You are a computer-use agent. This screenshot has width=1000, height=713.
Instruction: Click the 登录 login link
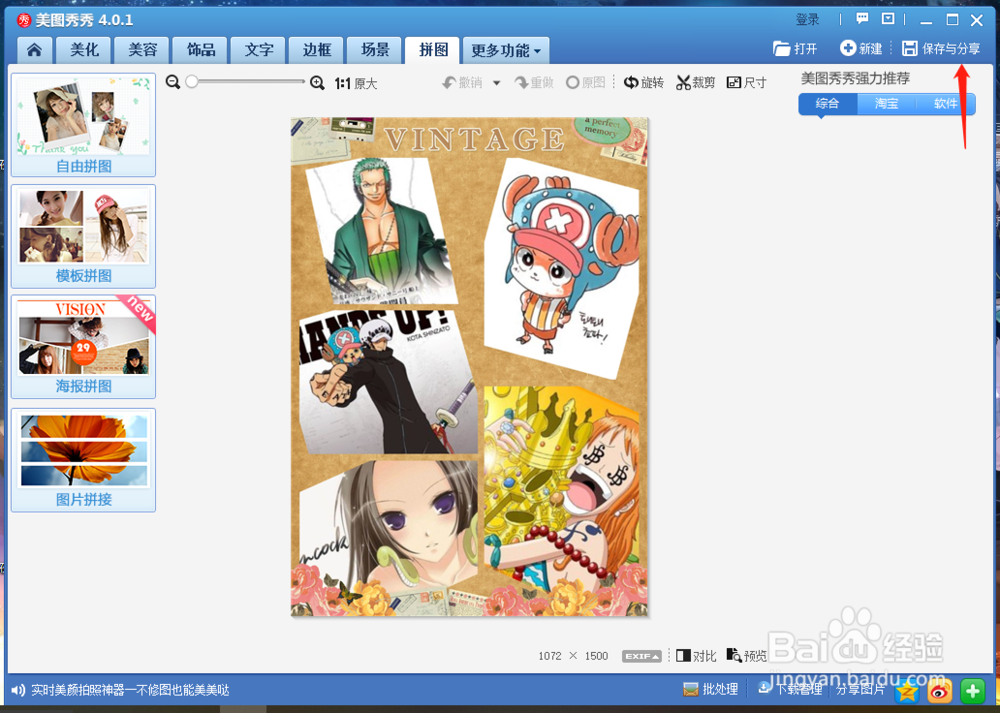pyautogui.click(x=806, y=18)
